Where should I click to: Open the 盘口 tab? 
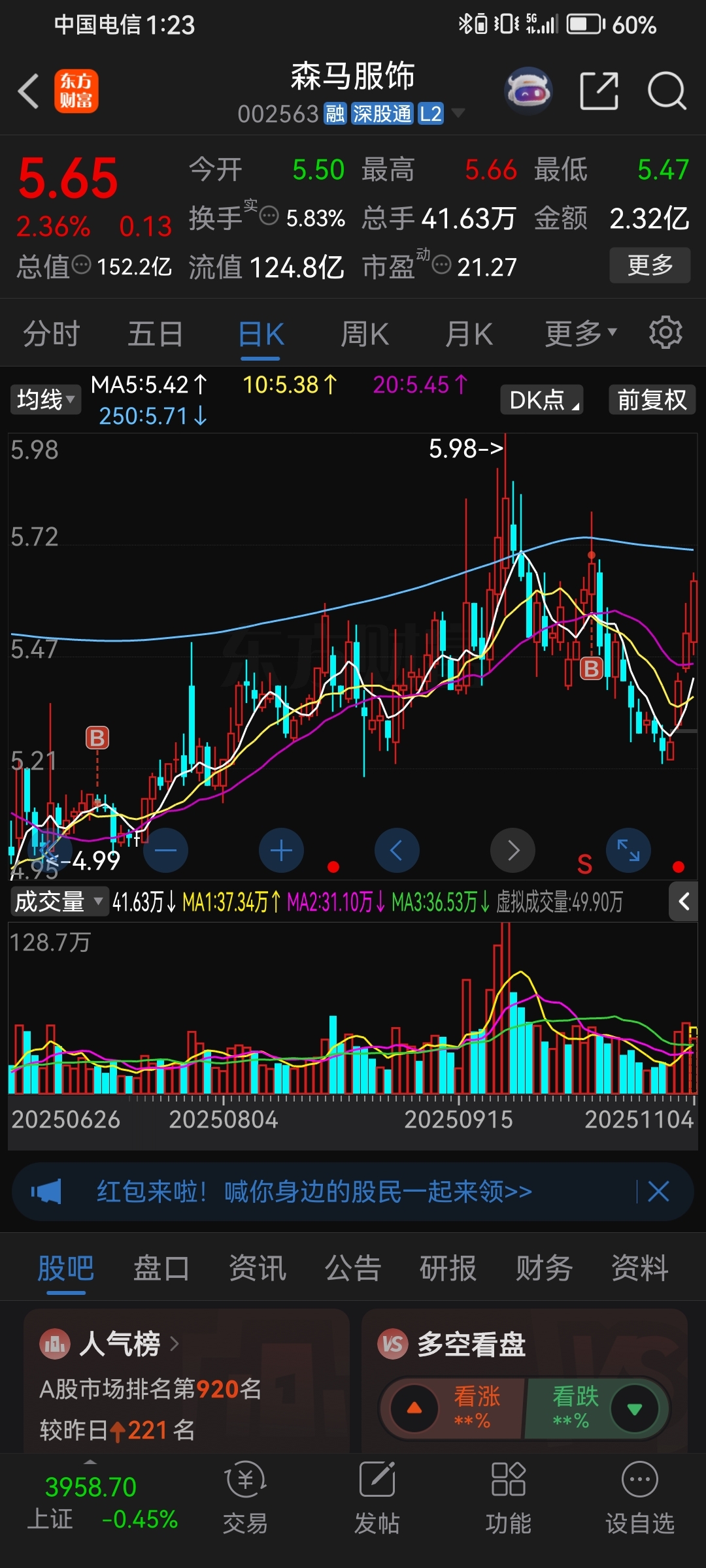[161, 1269]
